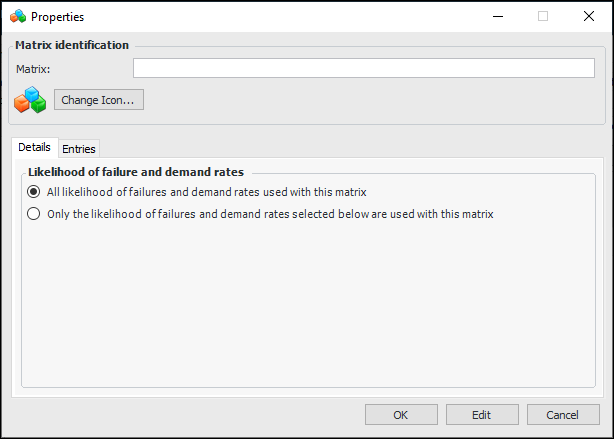Minimize the Properties window
Screen dimensions: 614x439
pyautogui.click(x=496, y=16)
